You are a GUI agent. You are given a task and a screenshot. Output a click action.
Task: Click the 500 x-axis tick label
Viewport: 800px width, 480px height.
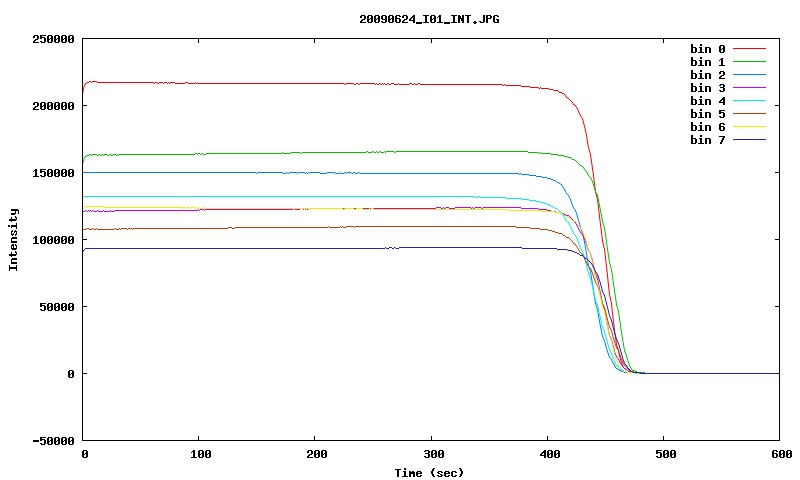[666, 454]
